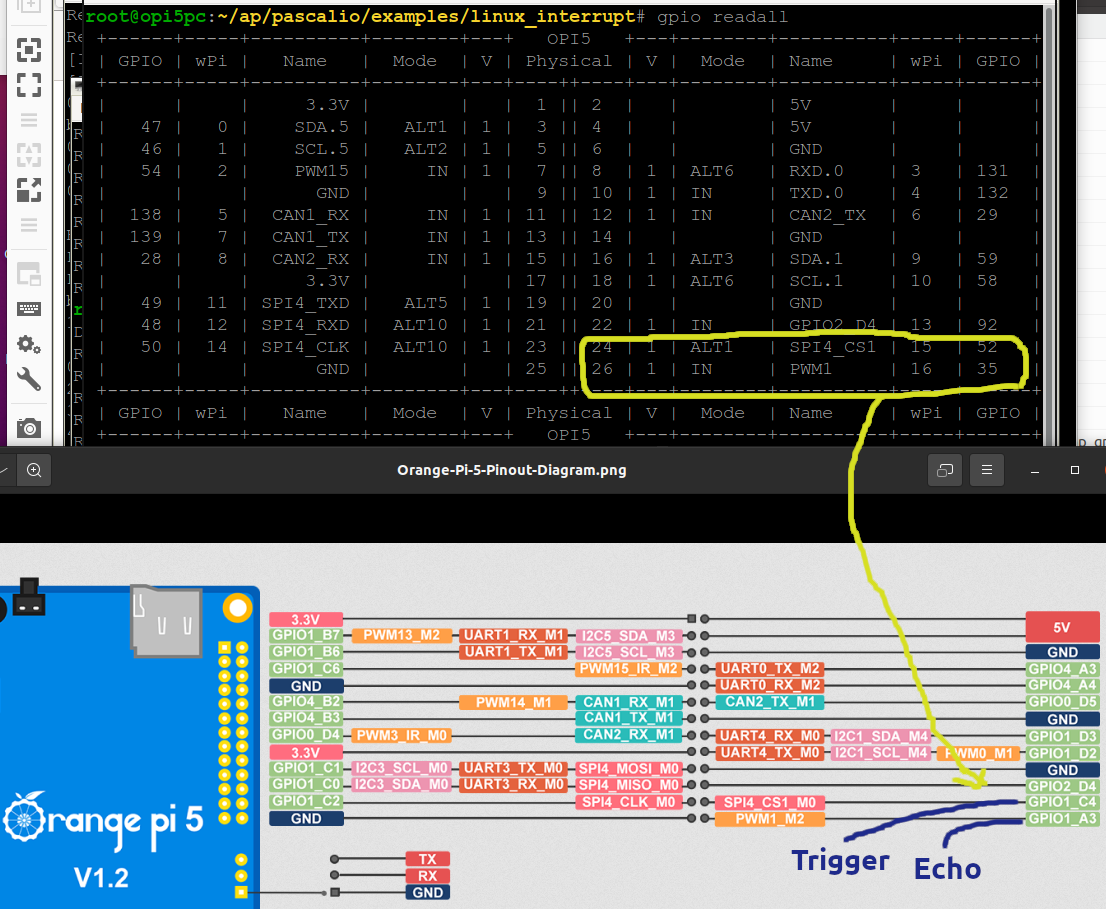
Task: Click the red TX debug pin label
Action: tap(427, 859)
